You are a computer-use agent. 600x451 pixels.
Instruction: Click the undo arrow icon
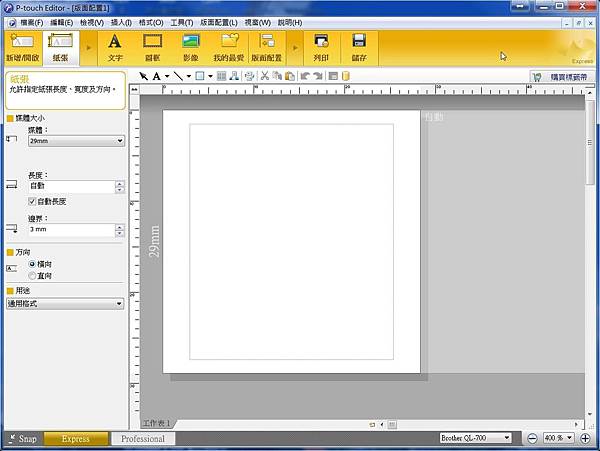click(305, 76)
